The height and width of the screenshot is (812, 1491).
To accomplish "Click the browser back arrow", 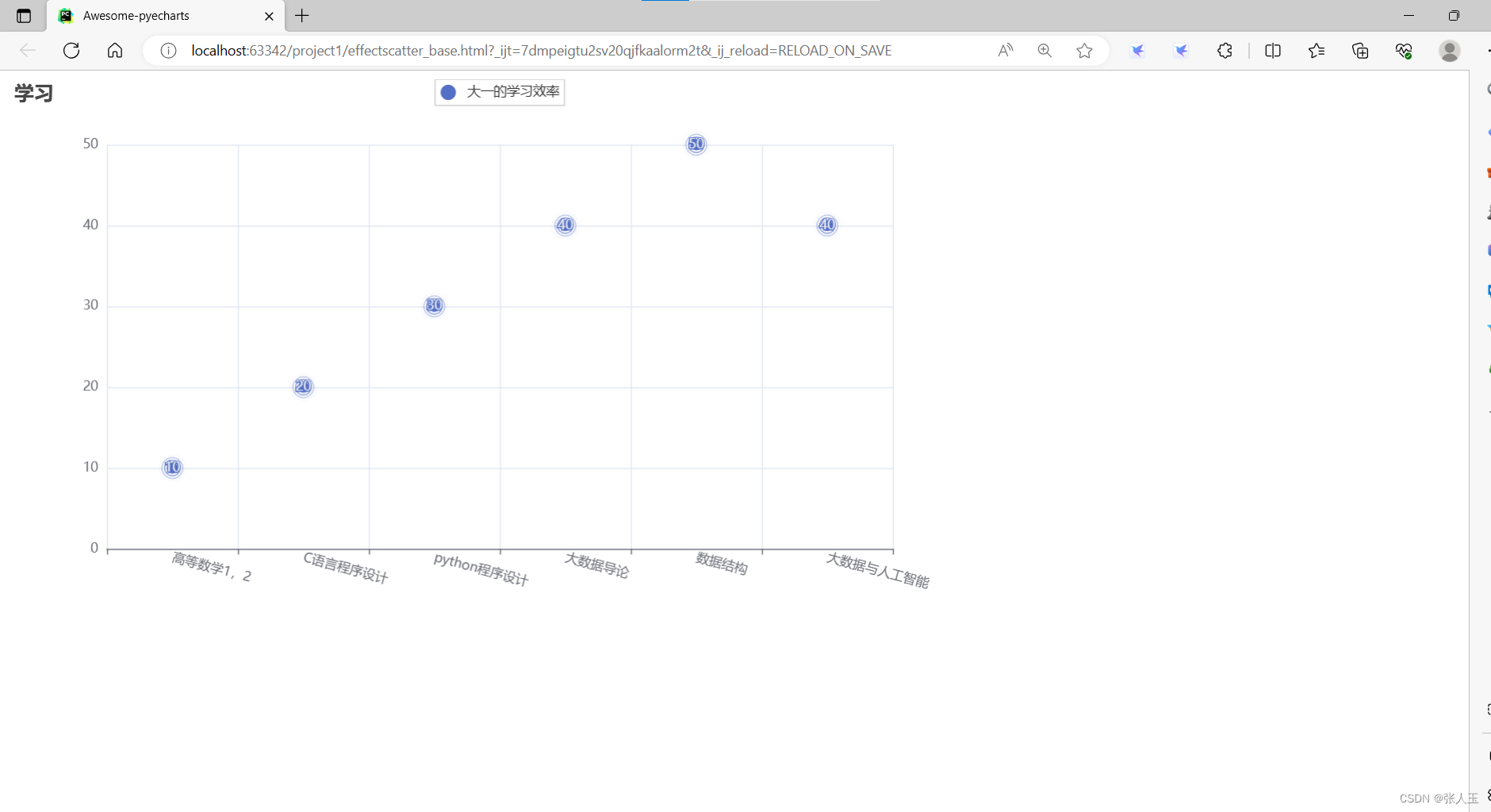I will point(28,51).
